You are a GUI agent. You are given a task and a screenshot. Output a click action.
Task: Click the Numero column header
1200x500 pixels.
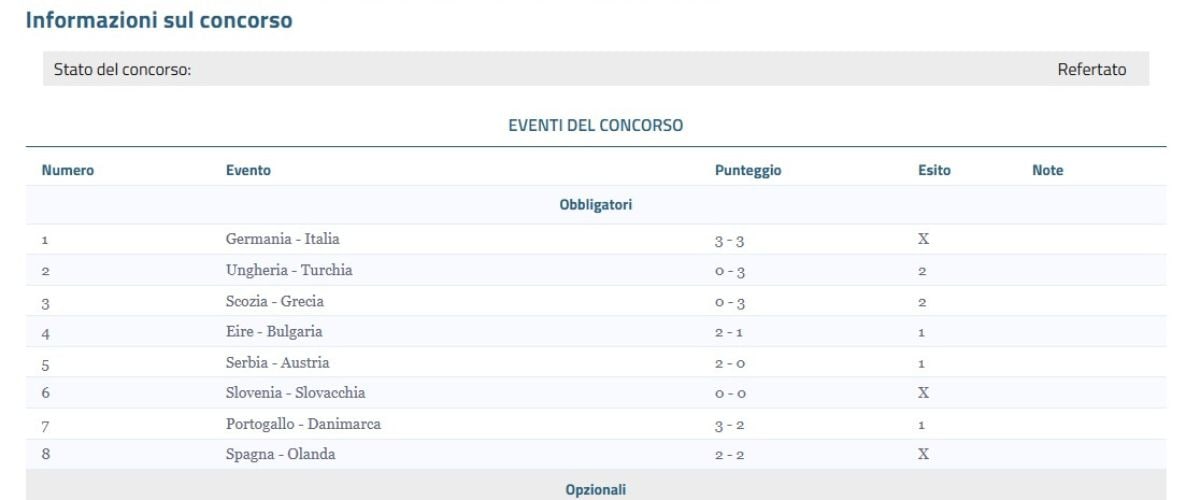point(68,171)
